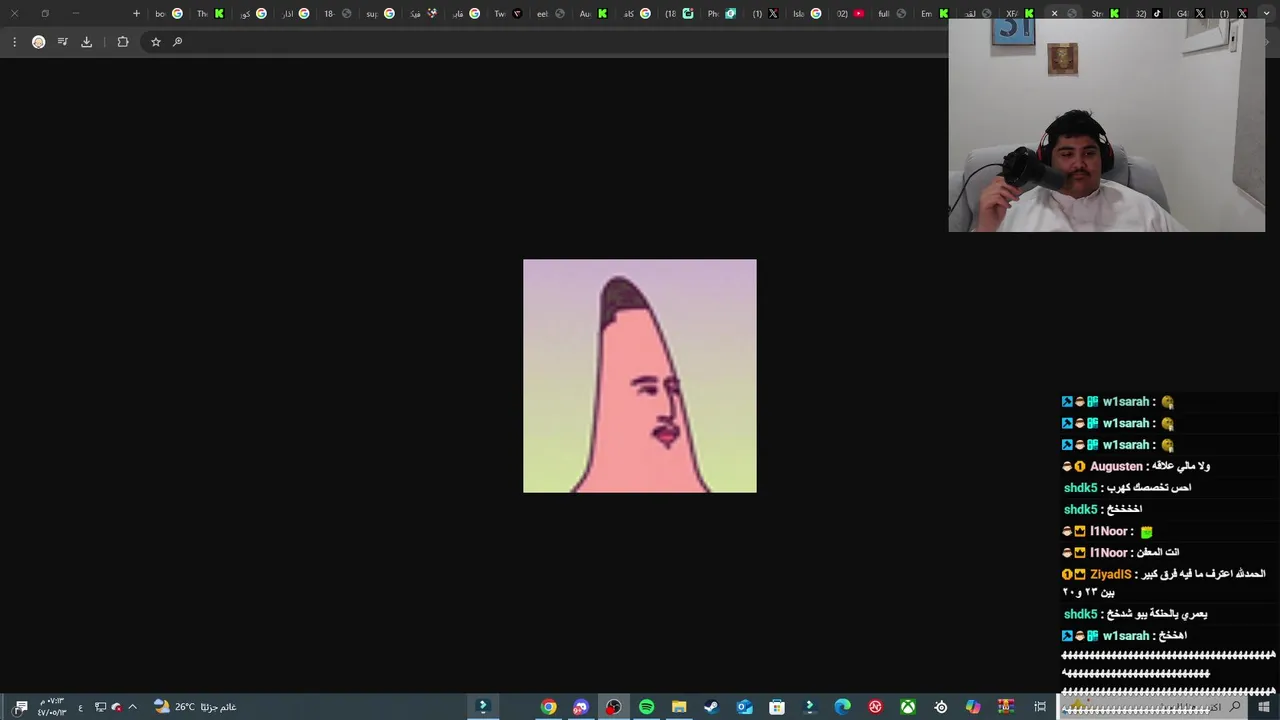The height and width of the screenshot is (720, 1280).
Task: Open the Chrome downloads icon
Action: 87,42
